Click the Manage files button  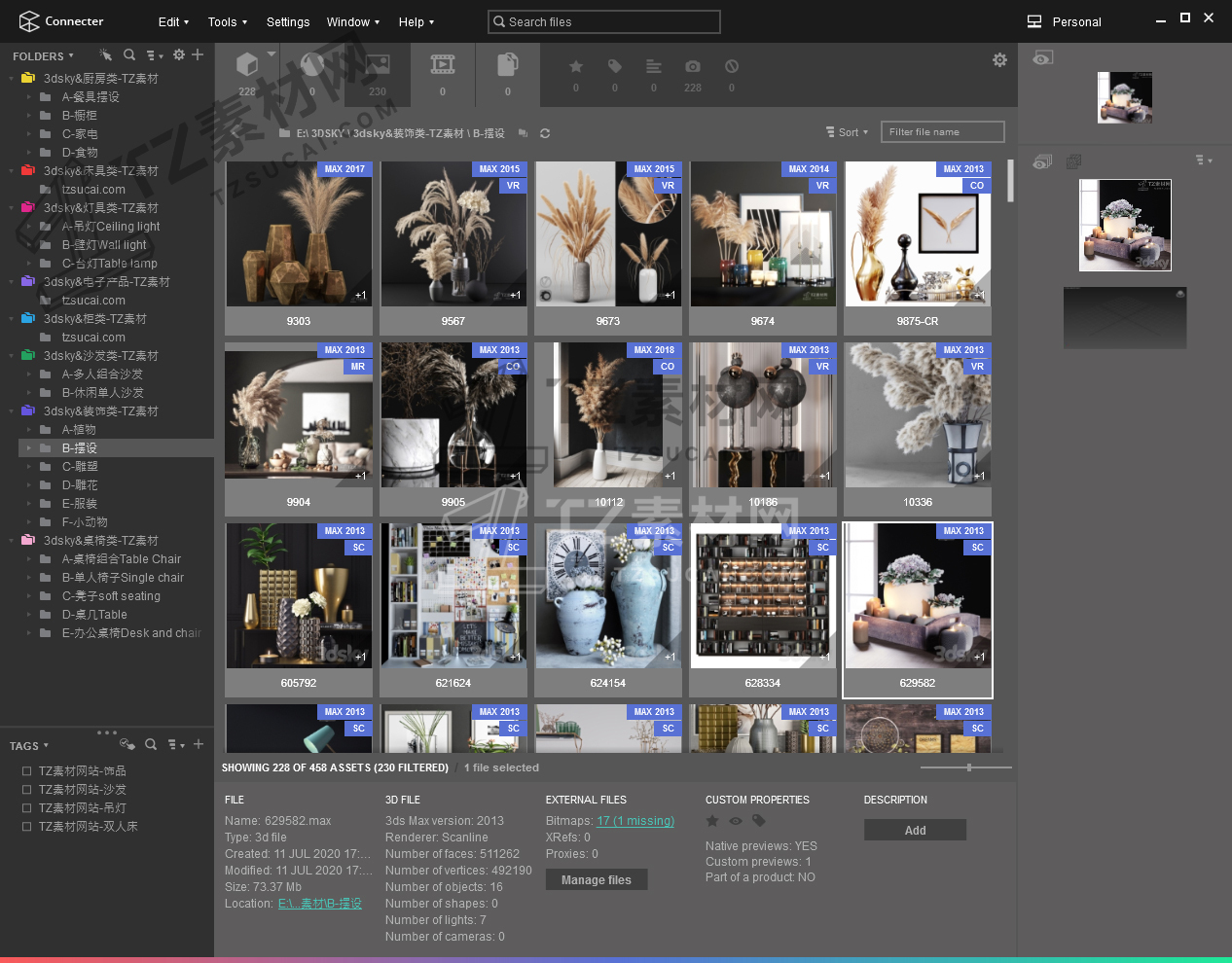pyautogui.click(x=597, y=880)
